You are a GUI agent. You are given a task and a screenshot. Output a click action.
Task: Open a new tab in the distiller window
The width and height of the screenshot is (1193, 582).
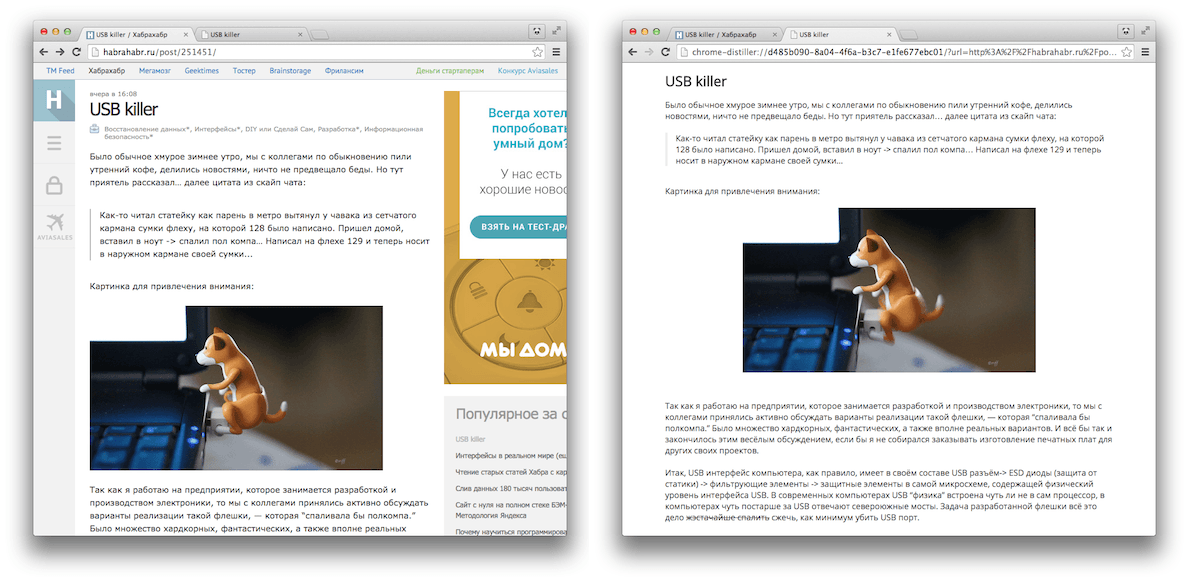click(x=909, y=34)
